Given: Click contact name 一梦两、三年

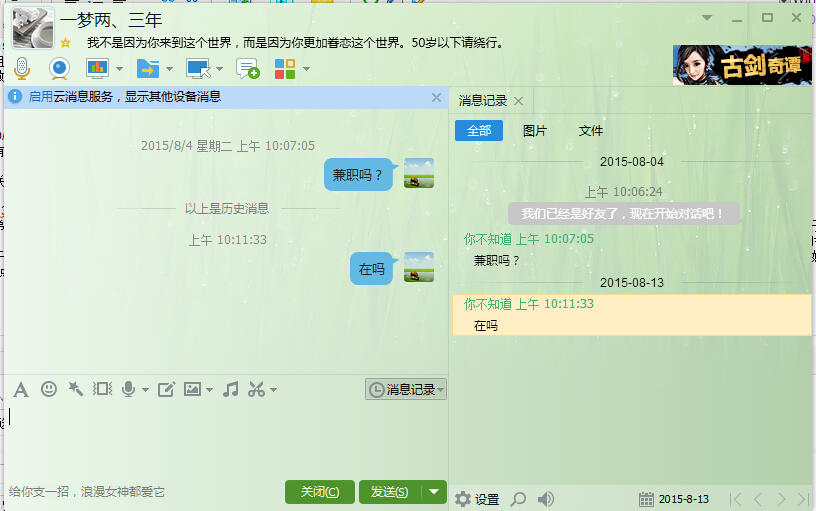Looking at the screenshot, I should (111, 20).
